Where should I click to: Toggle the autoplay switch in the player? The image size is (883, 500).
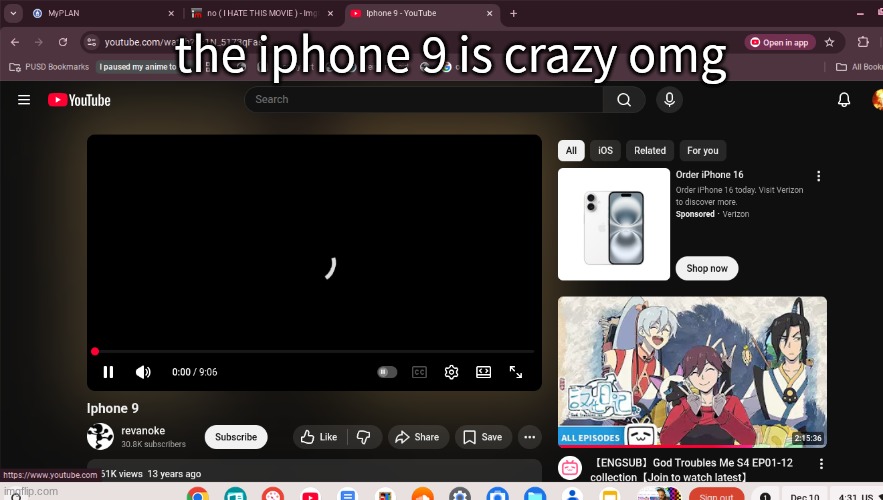[387, 372]
